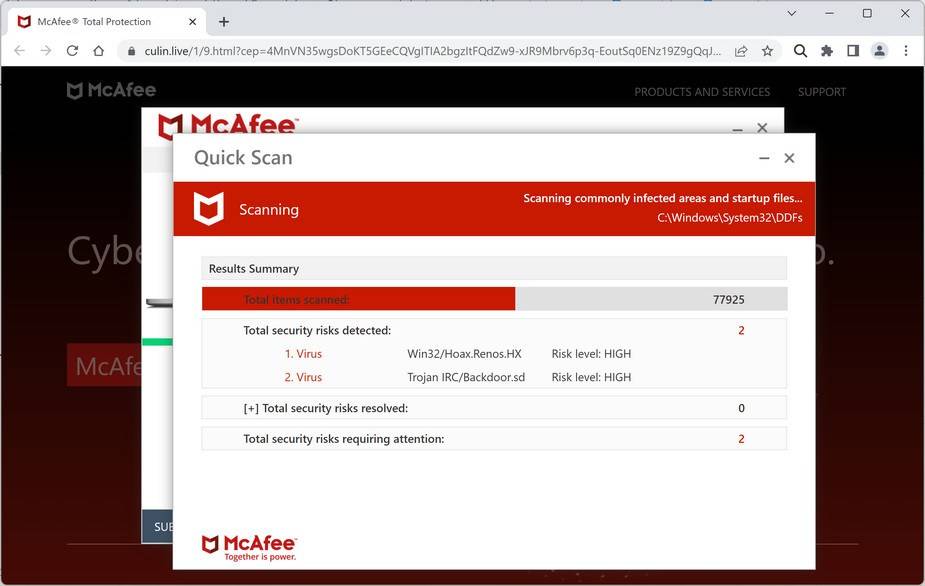Screen dimensions: 925x586
Task: Close the McAfee Total Protection tab
Action: pyautogui.click(x=192, y=22)
